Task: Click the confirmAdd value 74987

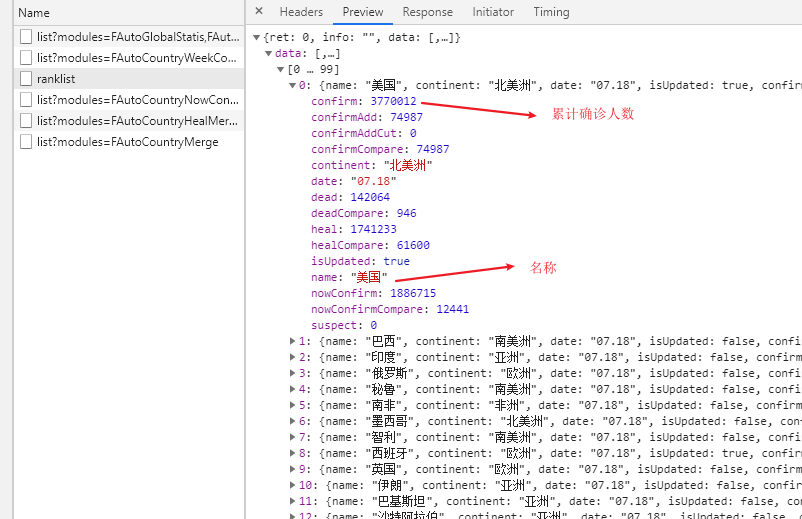Action: tap(407, 117)
